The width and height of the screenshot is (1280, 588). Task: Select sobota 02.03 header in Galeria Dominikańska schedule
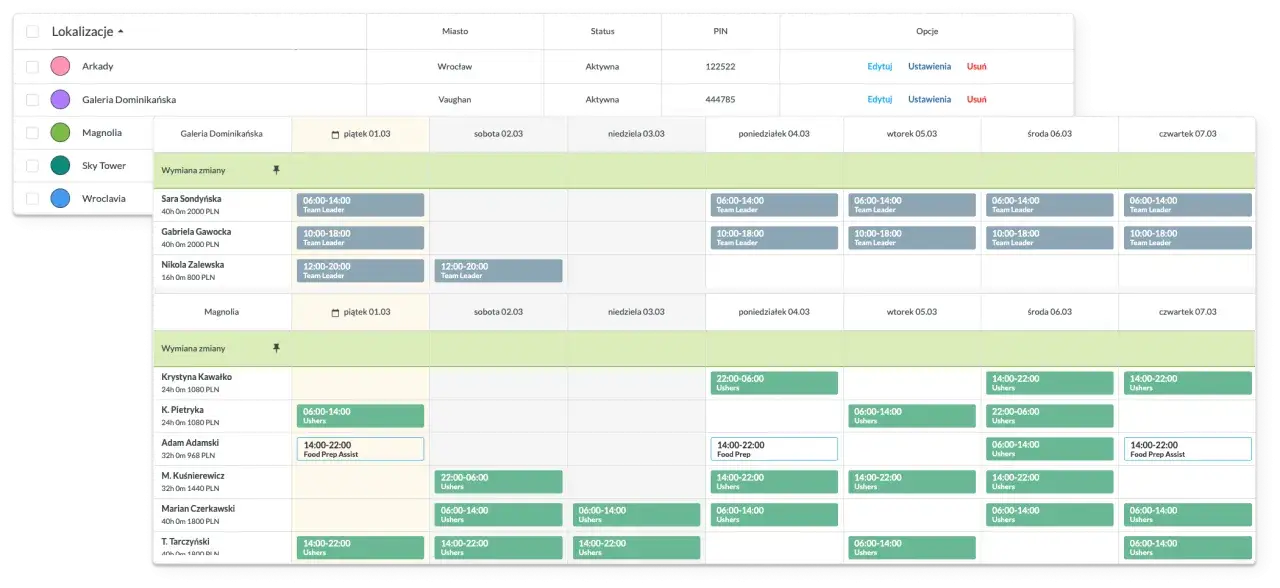click(x=498, y=134)
